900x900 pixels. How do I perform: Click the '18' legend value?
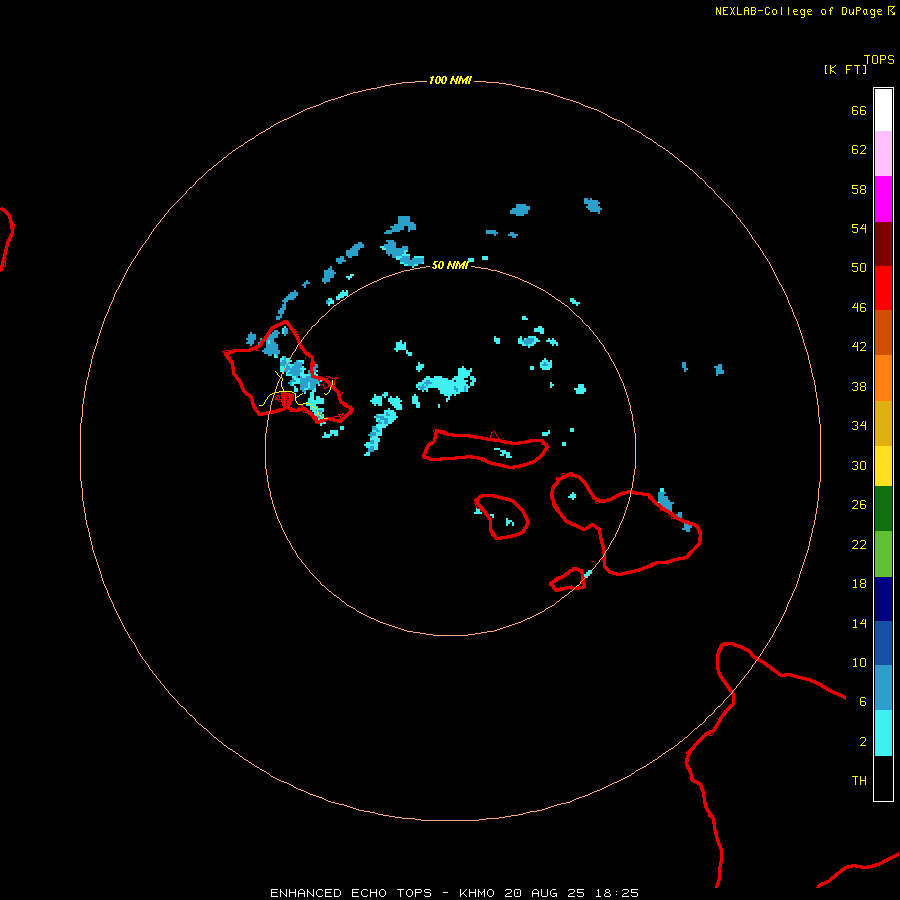859,584
